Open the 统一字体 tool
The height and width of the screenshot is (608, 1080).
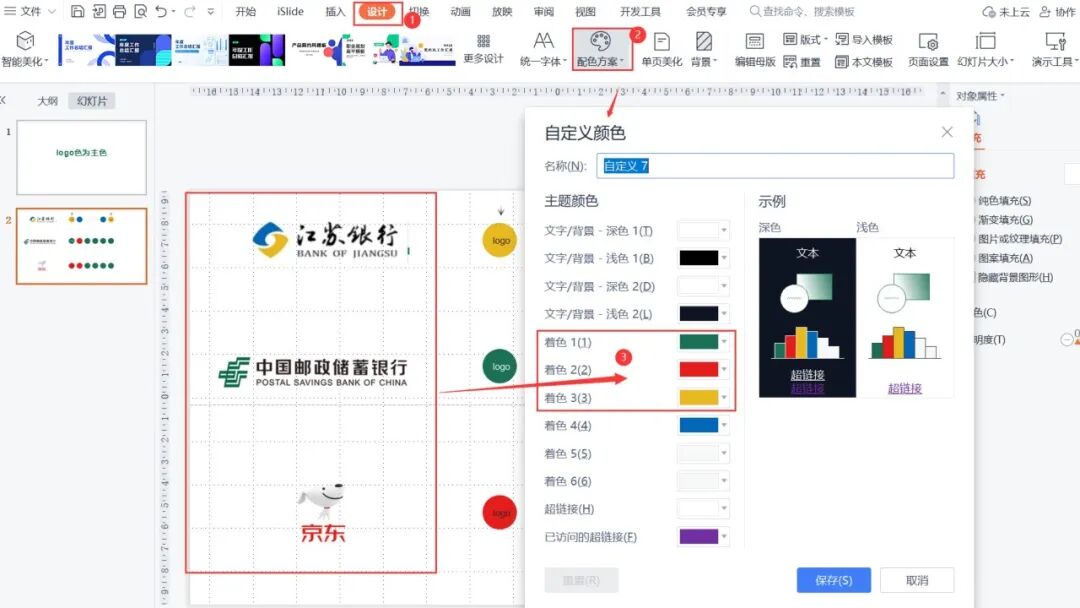[x=543, y=48]
